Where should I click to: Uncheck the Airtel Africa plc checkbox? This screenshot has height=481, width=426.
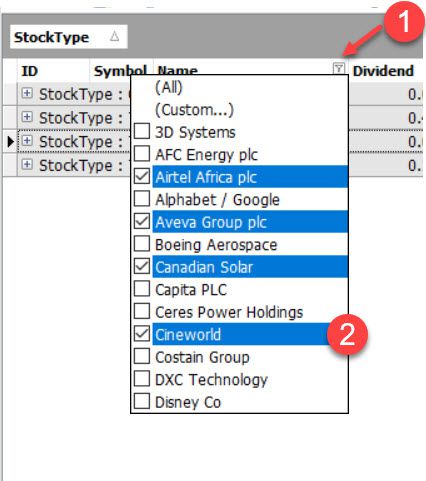[142, 176]
